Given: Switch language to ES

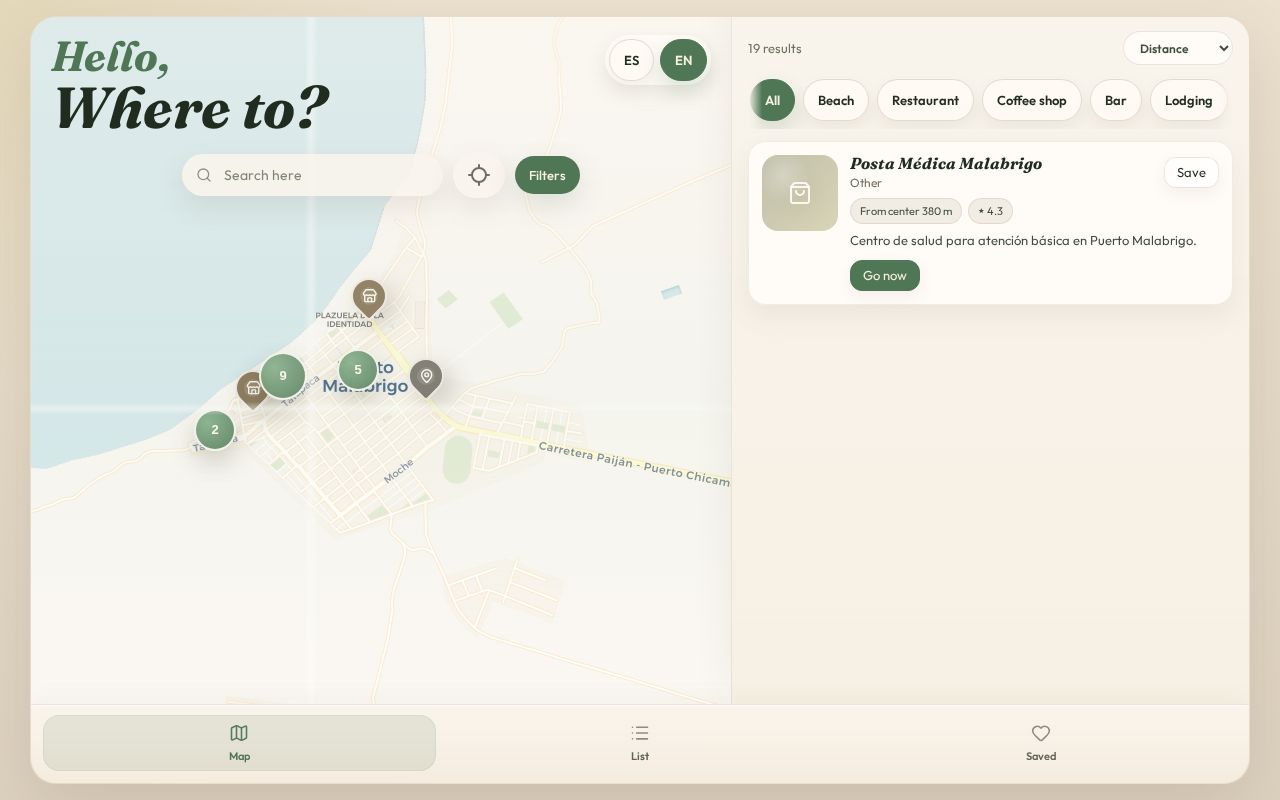Looking at the screenshot, I should tap(632, 60).
